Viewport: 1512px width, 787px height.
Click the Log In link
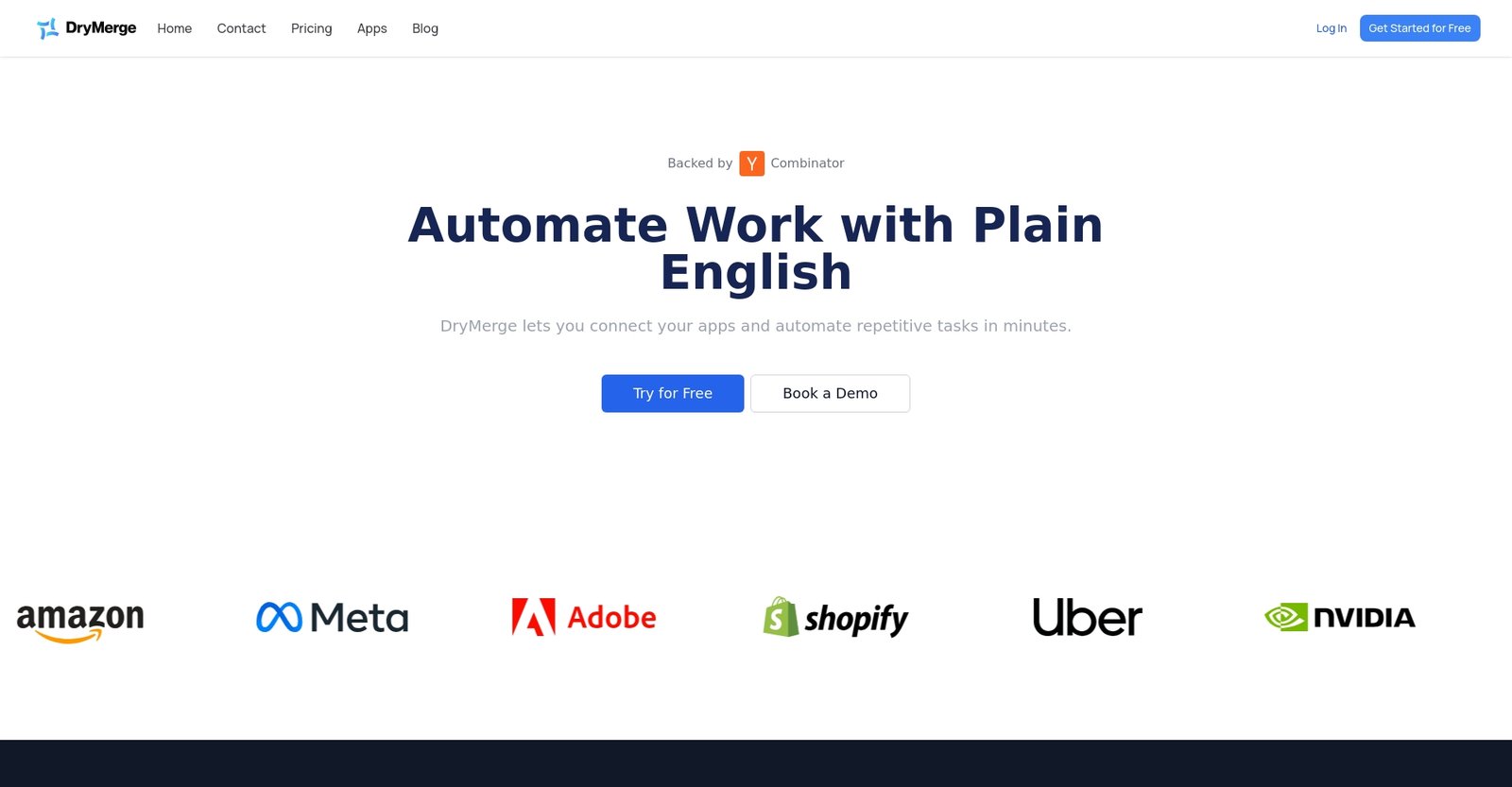tap(1332, 28)
